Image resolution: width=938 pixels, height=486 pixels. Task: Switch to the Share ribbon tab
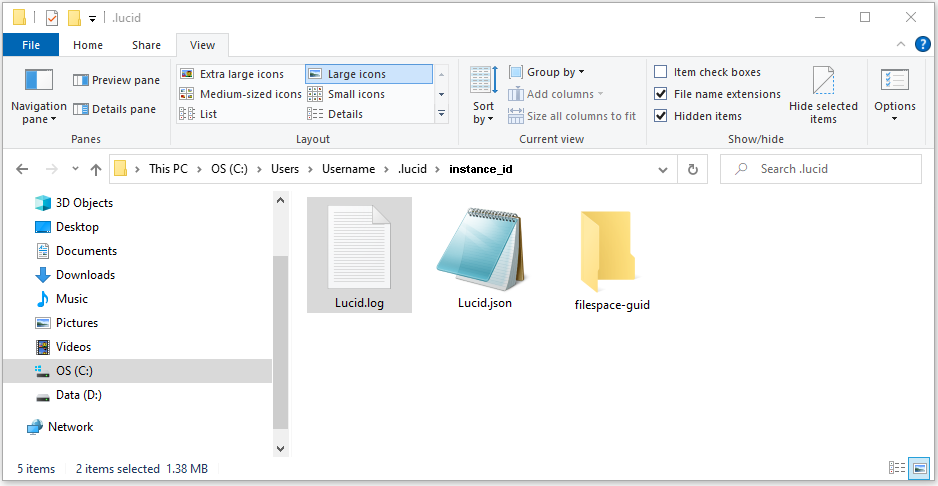(x=147, y=45)
